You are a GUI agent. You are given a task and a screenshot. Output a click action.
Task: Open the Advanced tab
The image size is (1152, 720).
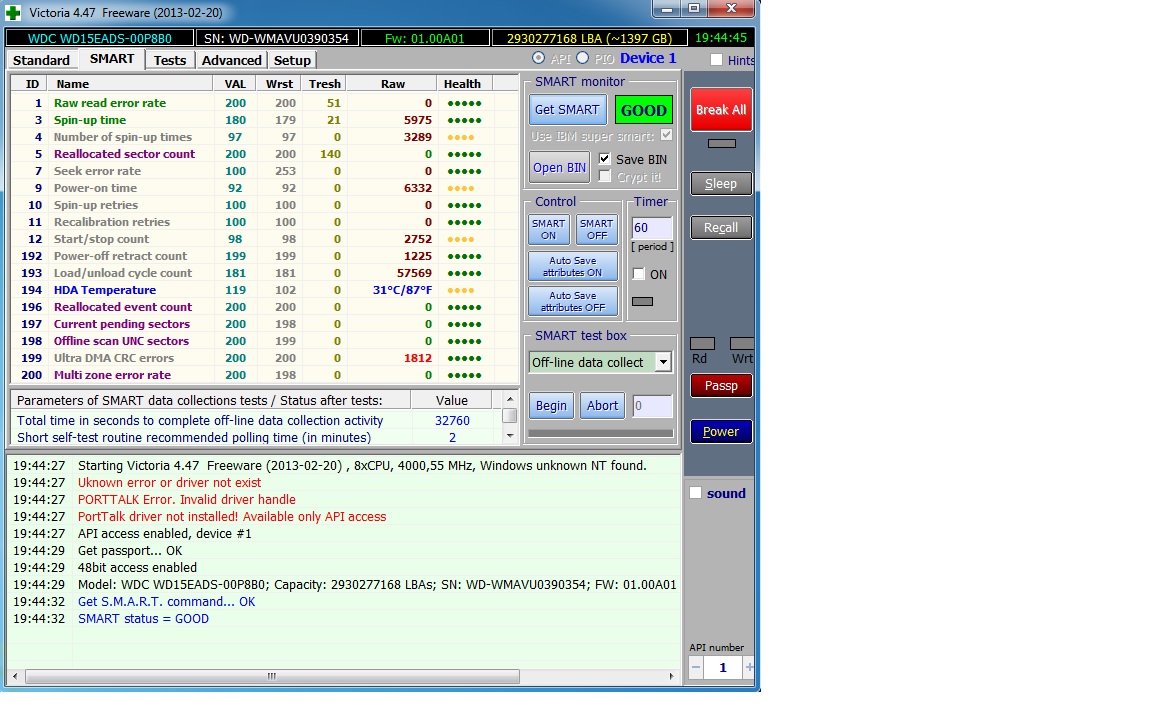coord(231,60)
